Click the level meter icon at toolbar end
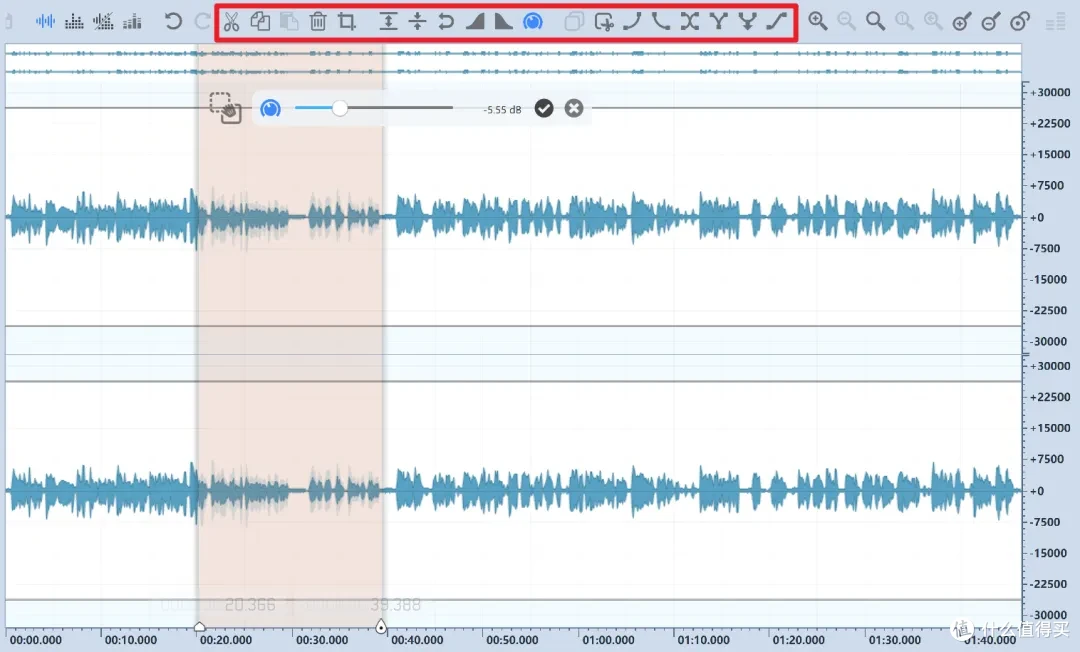1080x652 pixels. point(1055,23)
